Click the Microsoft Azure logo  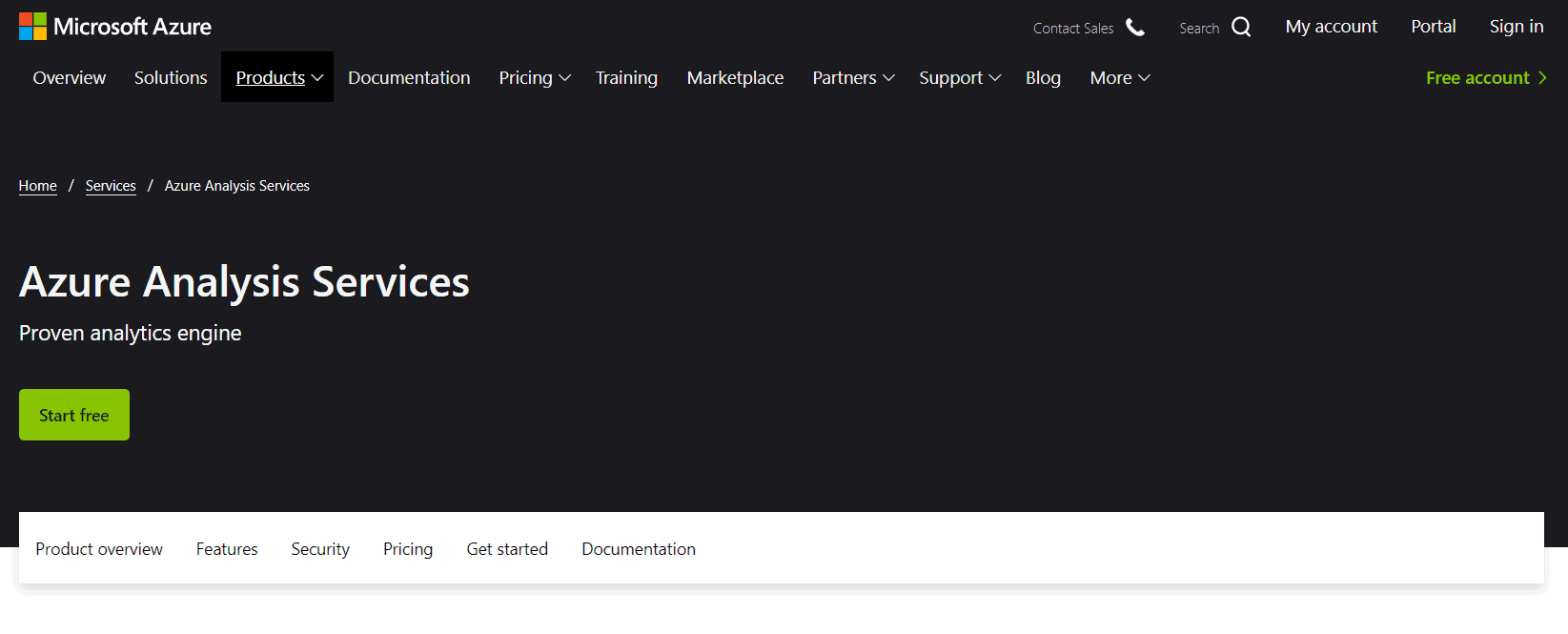coord(115,27)
